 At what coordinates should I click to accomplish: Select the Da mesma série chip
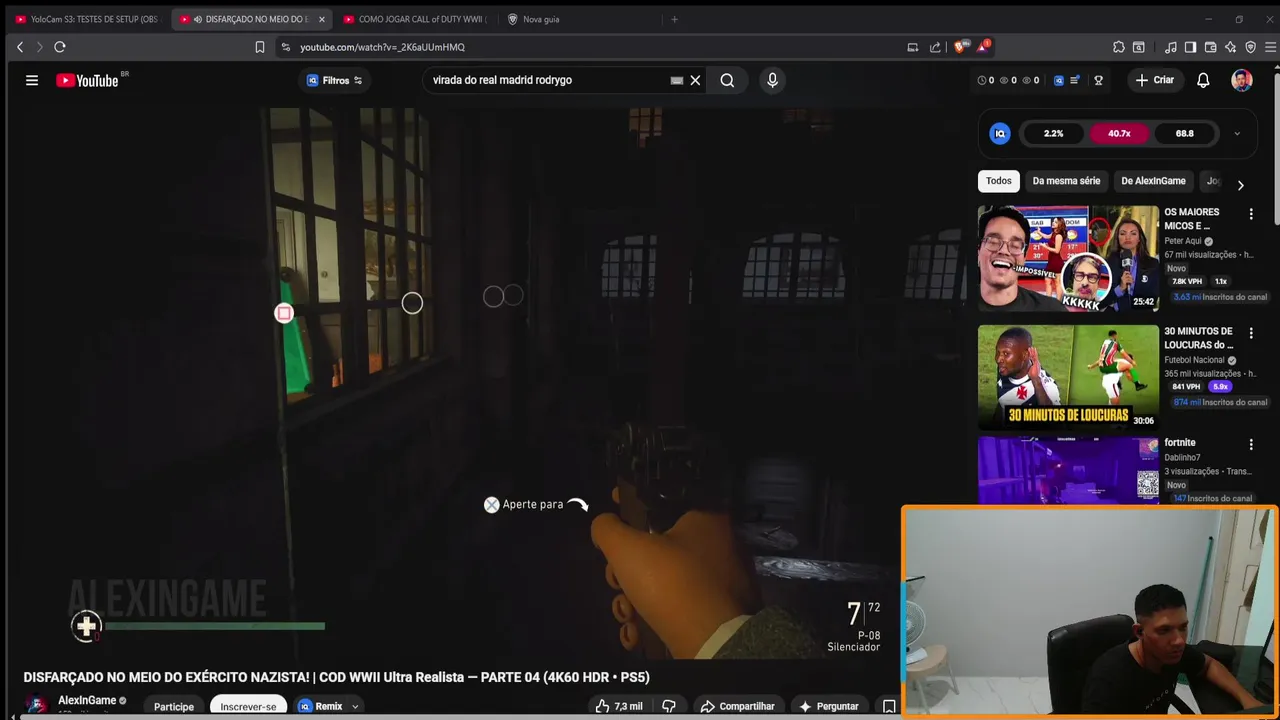click(1066, 181)
